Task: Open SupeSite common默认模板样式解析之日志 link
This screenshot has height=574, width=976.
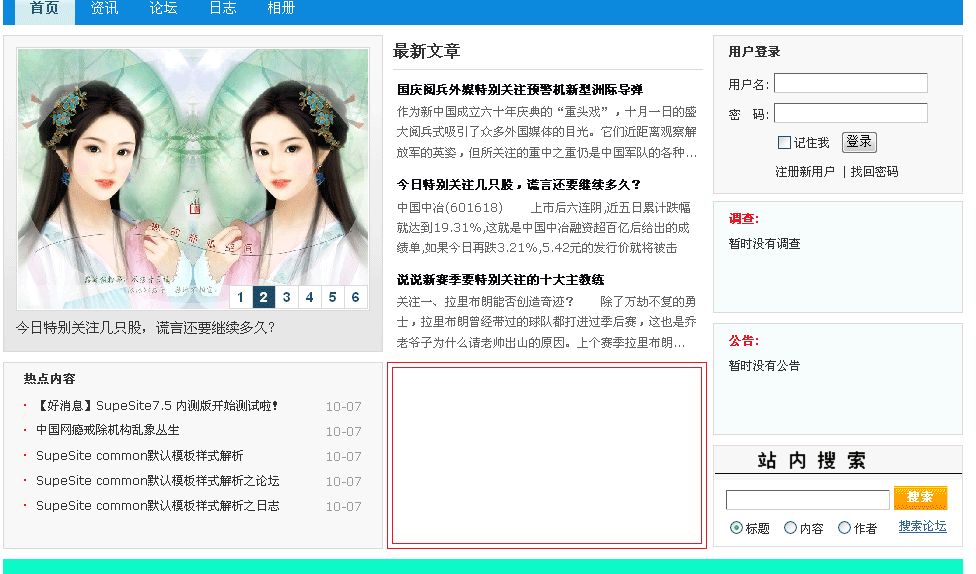Action: [x=157, y=506]
